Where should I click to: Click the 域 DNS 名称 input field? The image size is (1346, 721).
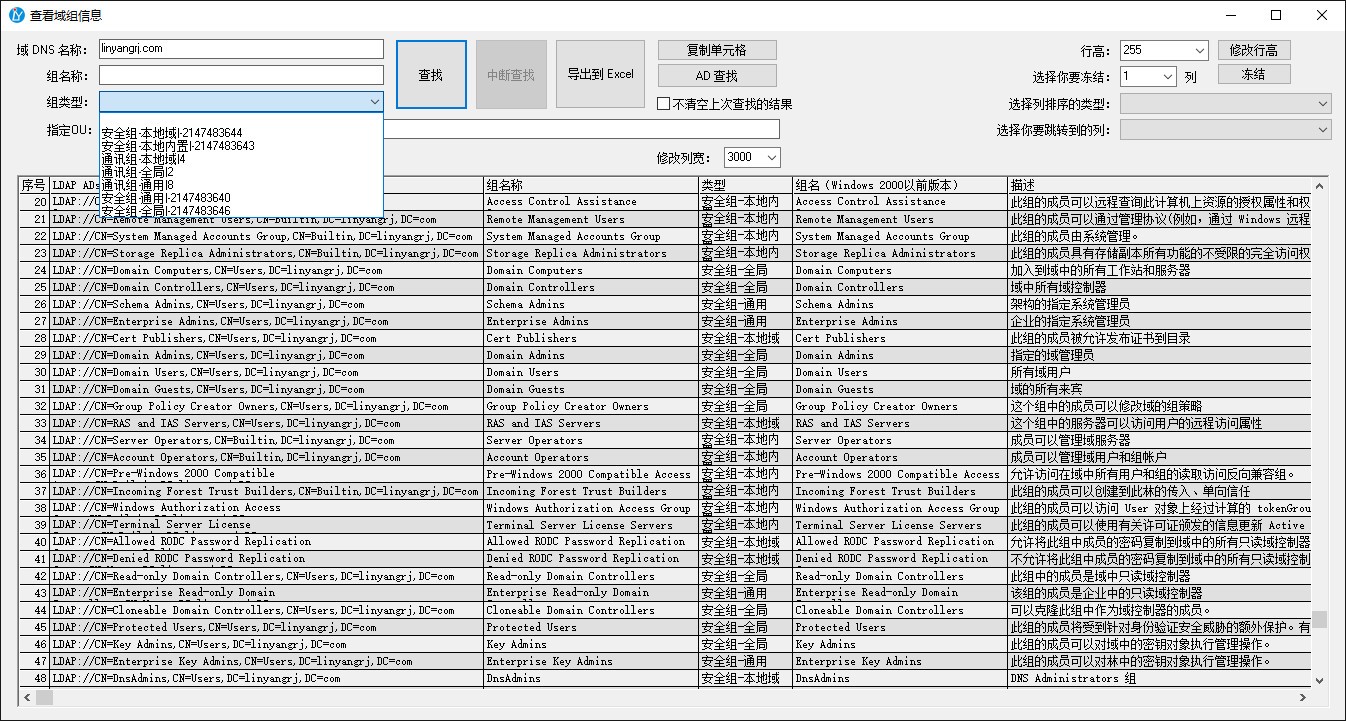tap(241, 49)
